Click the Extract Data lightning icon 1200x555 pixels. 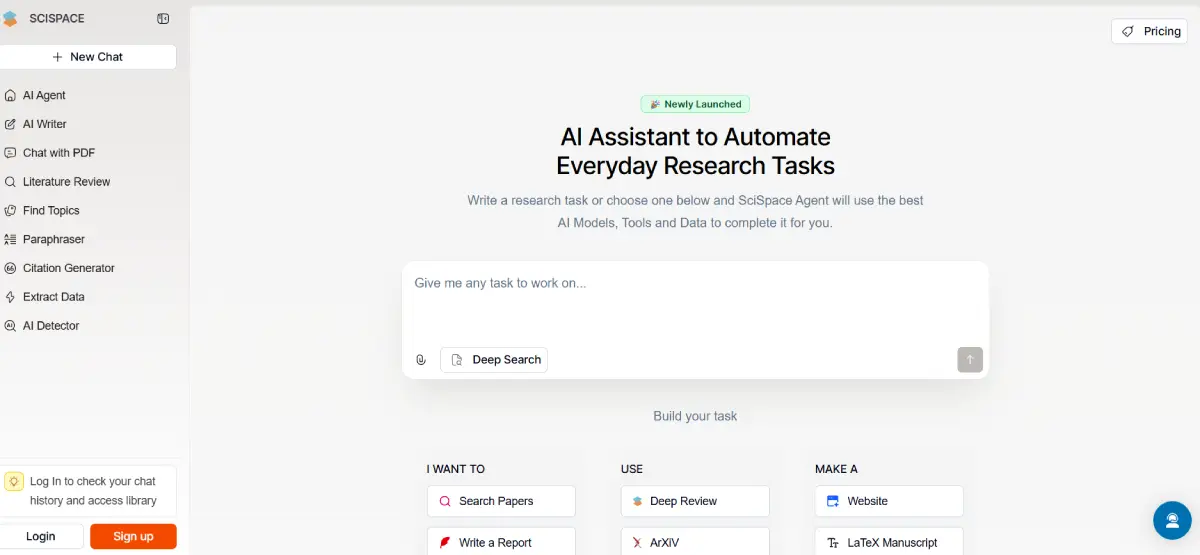(x=11, y=297)
